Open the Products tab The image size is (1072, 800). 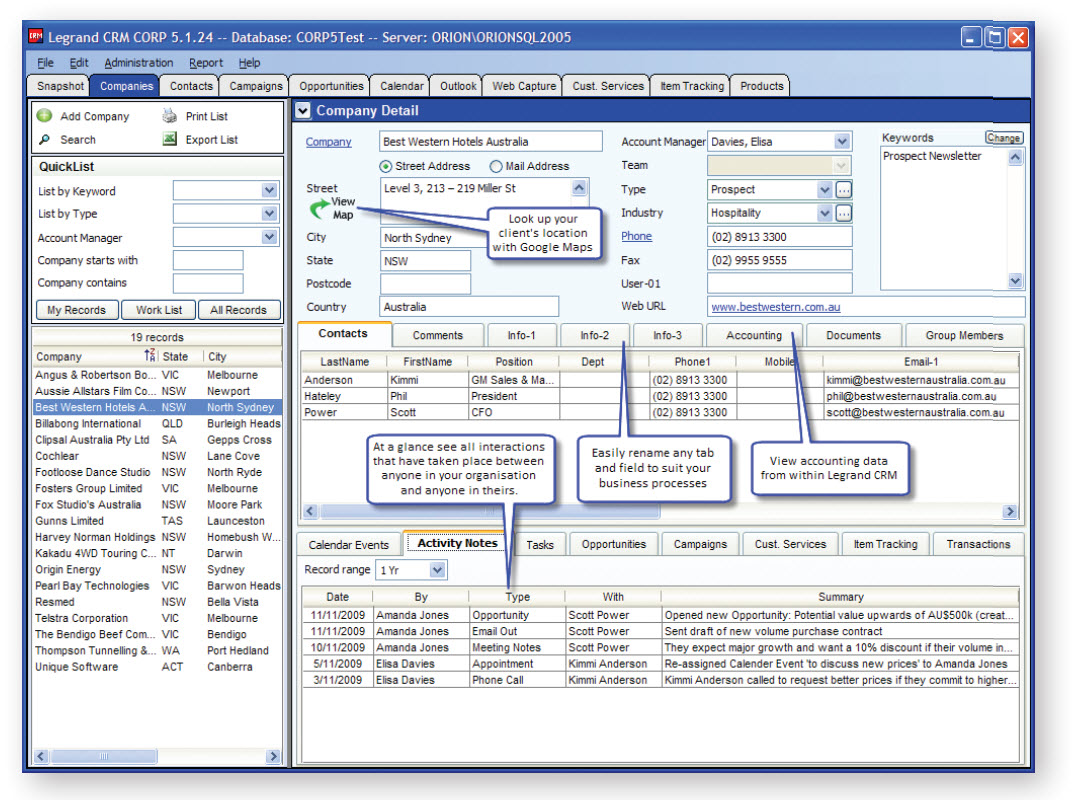(762, 85)
